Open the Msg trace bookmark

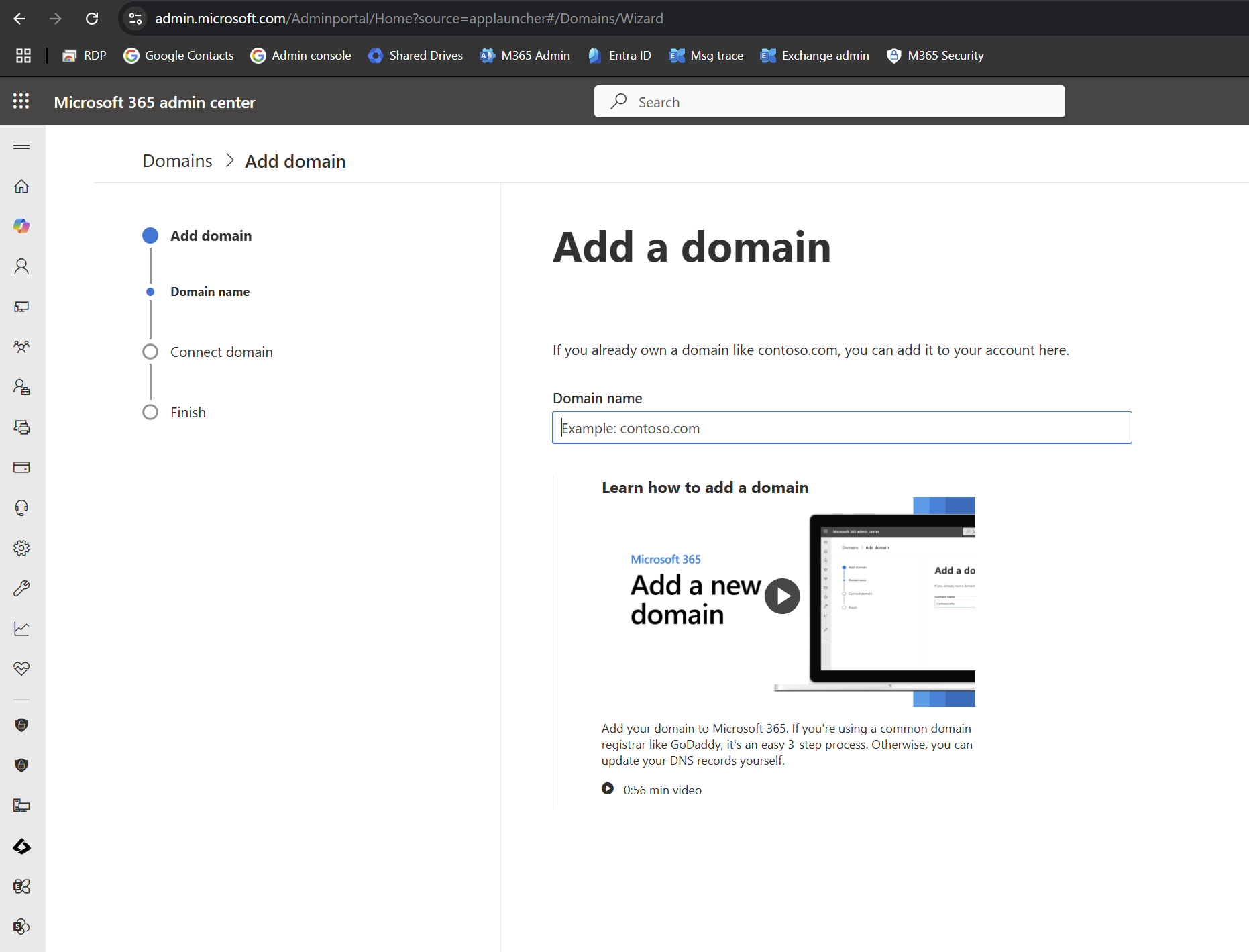coord(706,56)
